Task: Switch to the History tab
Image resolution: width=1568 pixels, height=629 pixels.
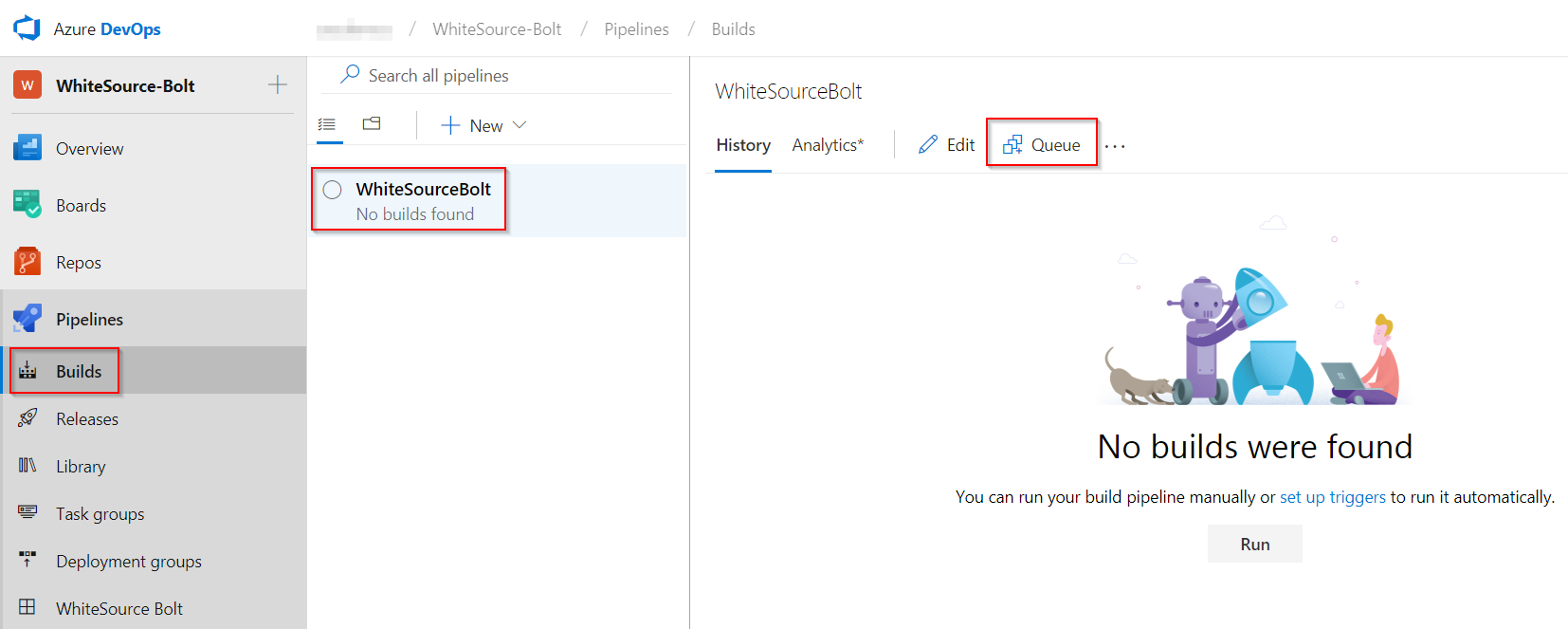Action: tap(743, 145)
